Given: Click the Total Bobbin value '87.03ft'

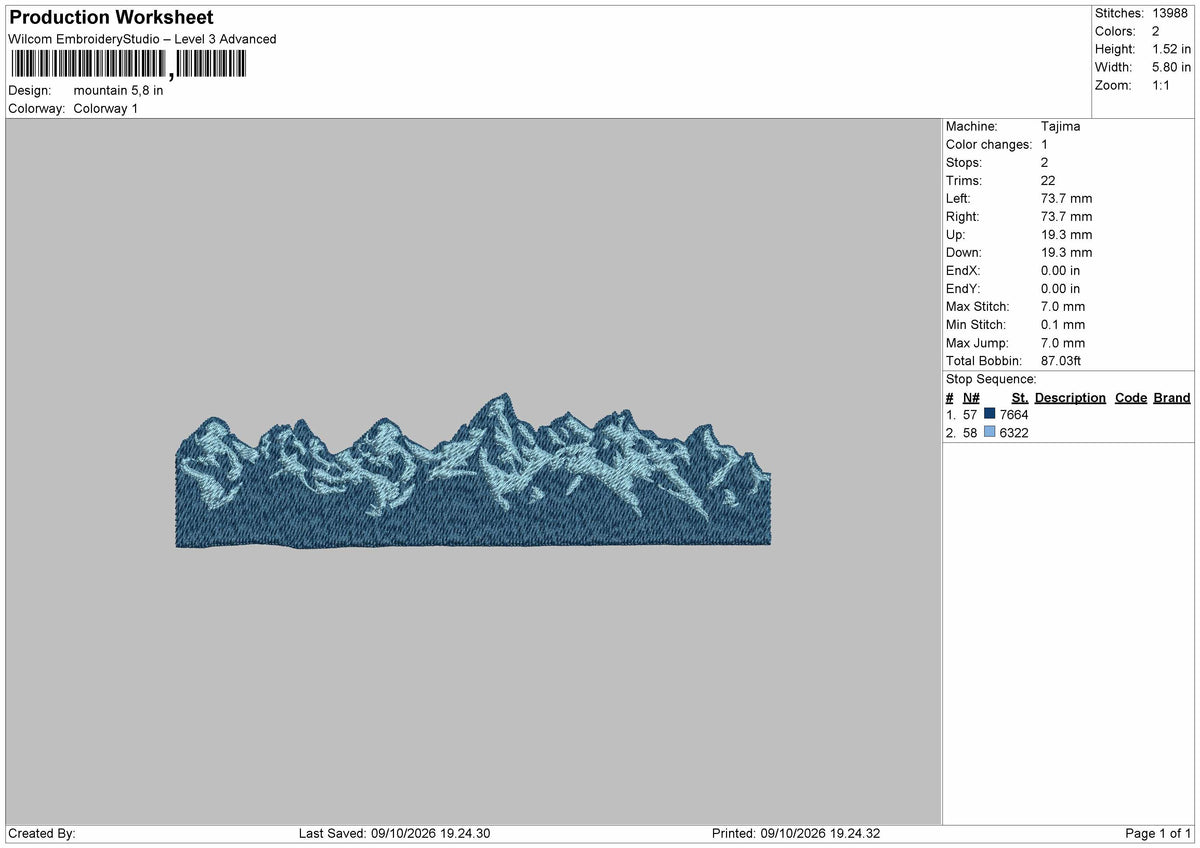Looking at the screenshot, I should 1061,360.
